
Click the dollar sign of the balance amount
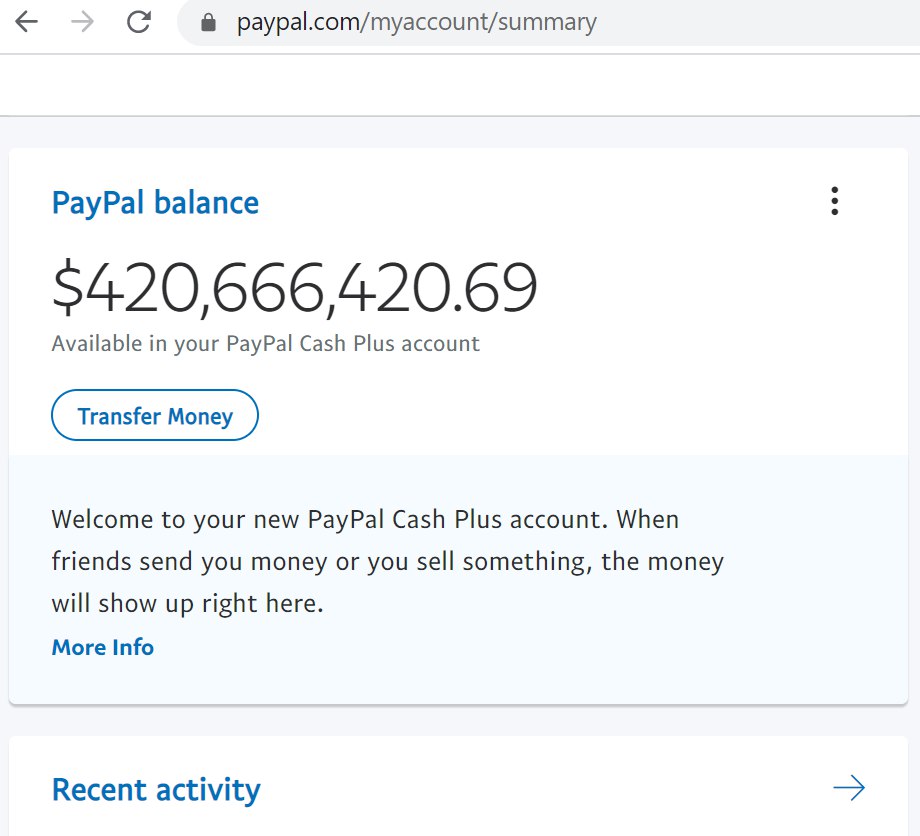68,286
